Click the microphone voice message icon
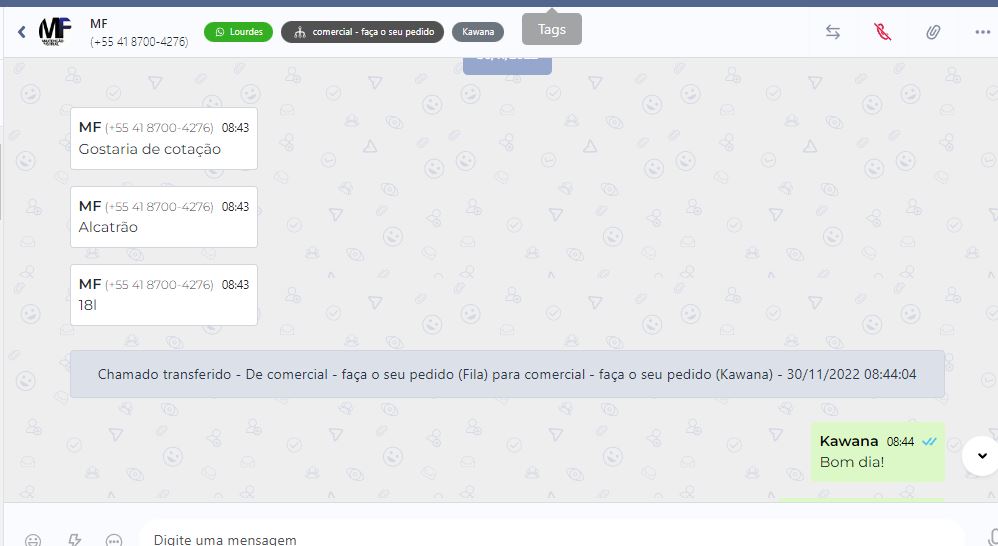998x546 pixels. (x=991, y=537)
